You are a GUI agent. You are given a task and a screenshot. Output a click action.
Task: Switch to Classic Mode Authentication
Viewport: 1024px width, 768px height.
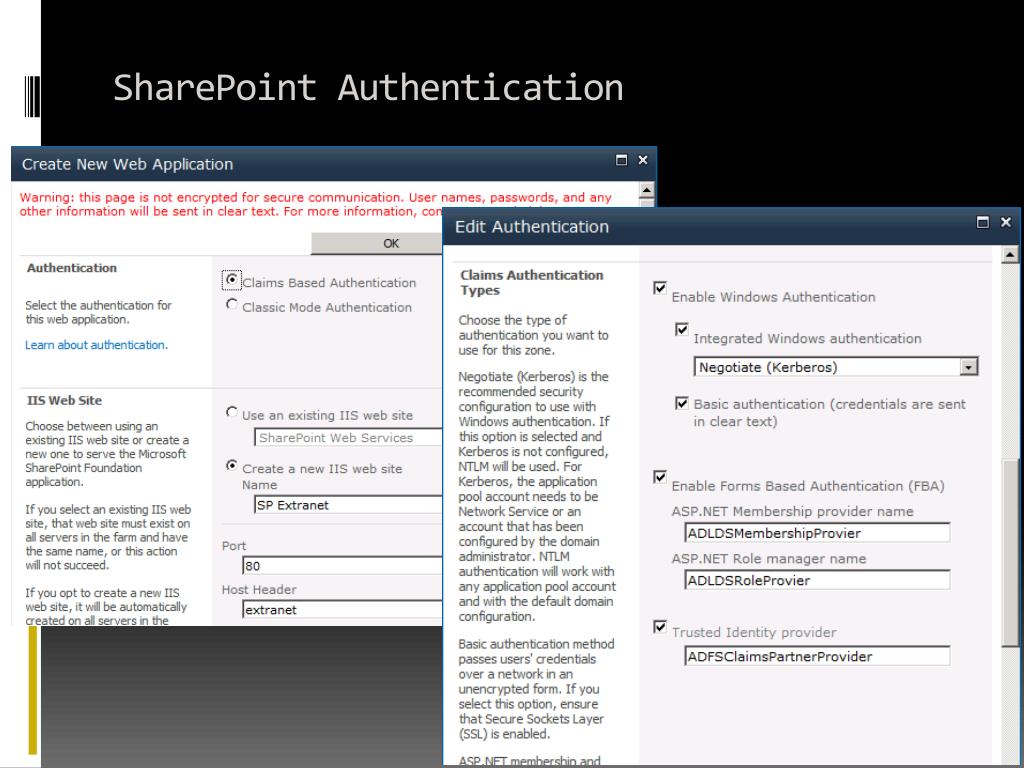(x=230, y=307)
